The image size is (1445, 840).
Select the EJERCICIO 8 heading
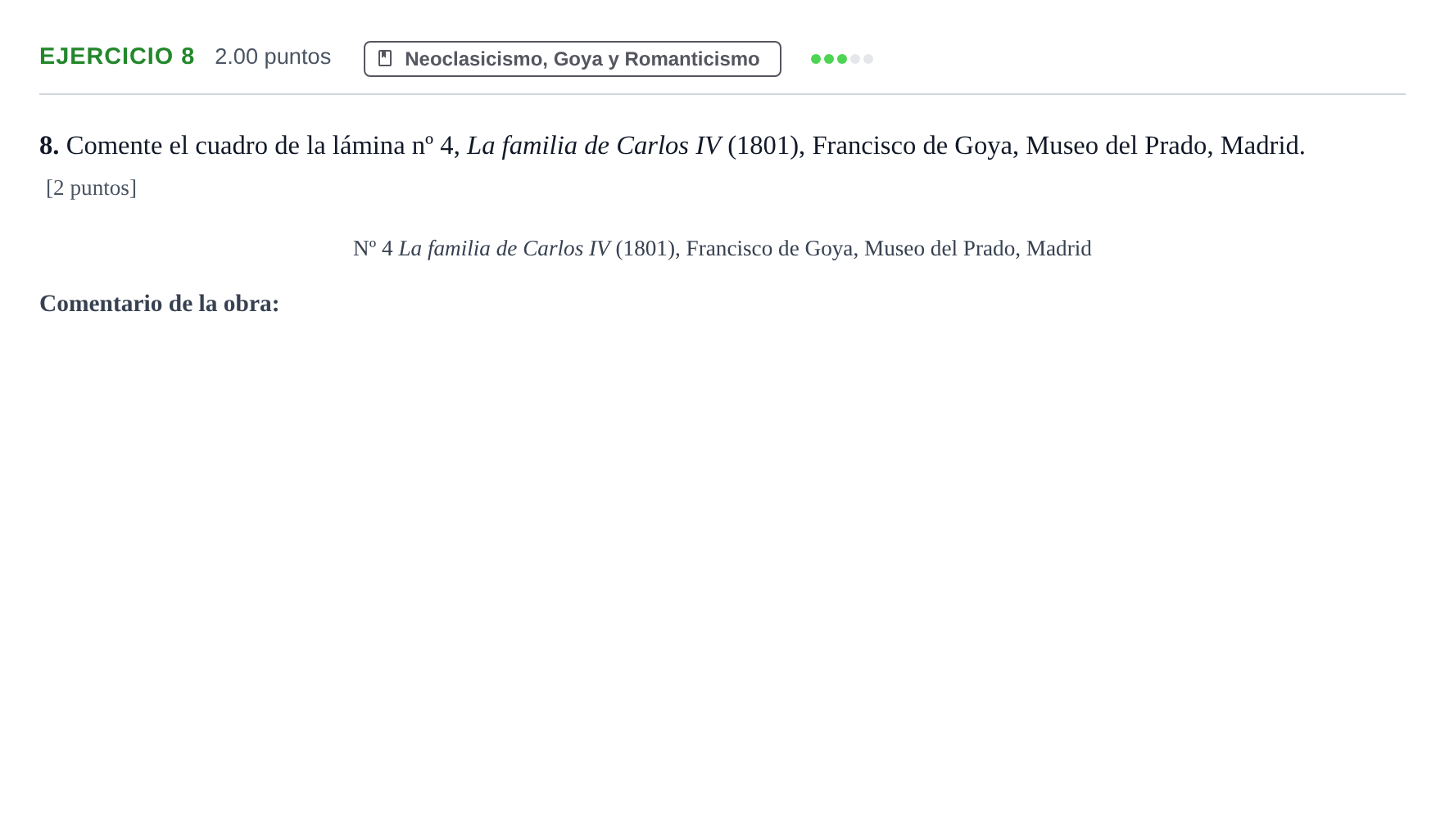pyautogui.click(x=117, y=56)
